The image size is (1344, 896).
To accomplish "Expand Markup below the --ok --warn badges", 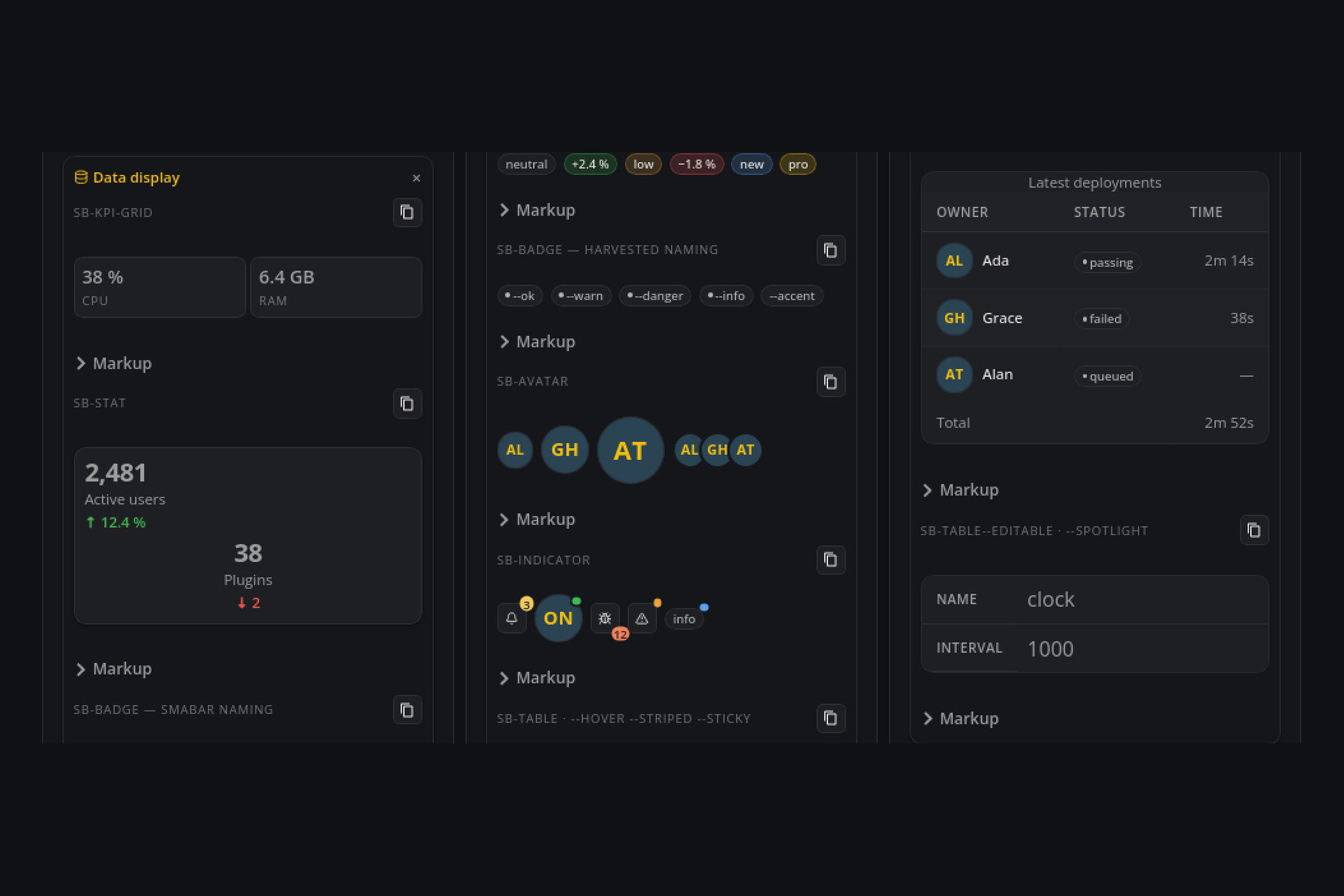I will click(x=537, y=342).
